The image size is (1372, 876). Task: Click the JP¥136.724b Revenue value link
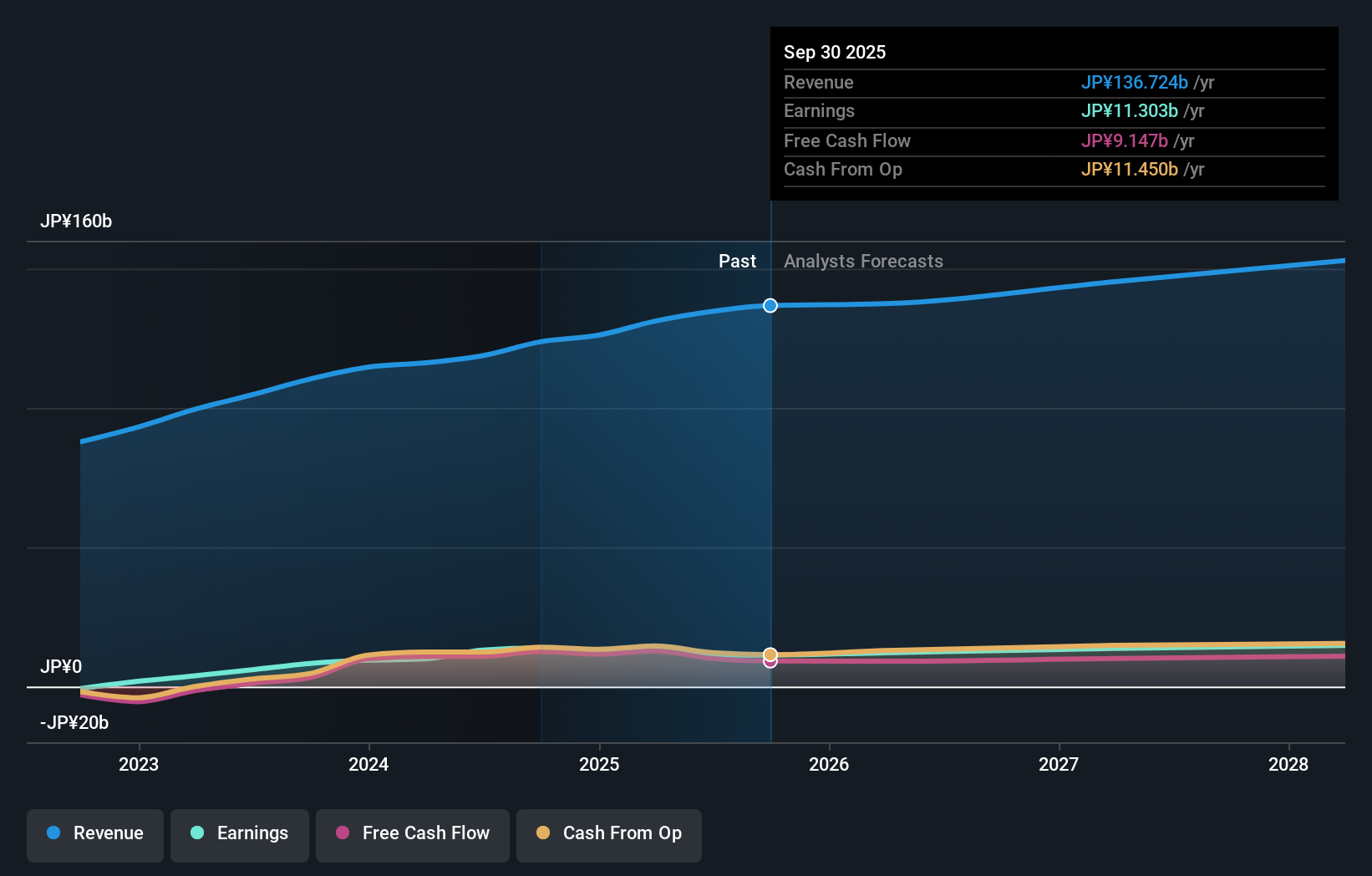1136,83
